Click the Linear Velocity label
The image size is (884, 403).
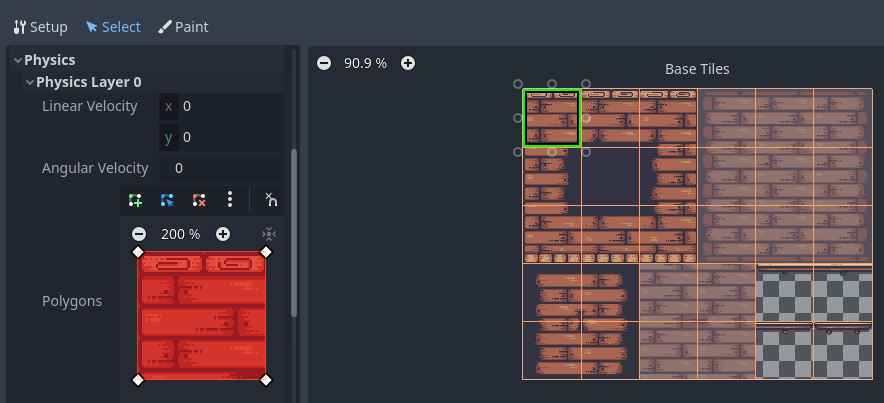[x=90, y=106]
